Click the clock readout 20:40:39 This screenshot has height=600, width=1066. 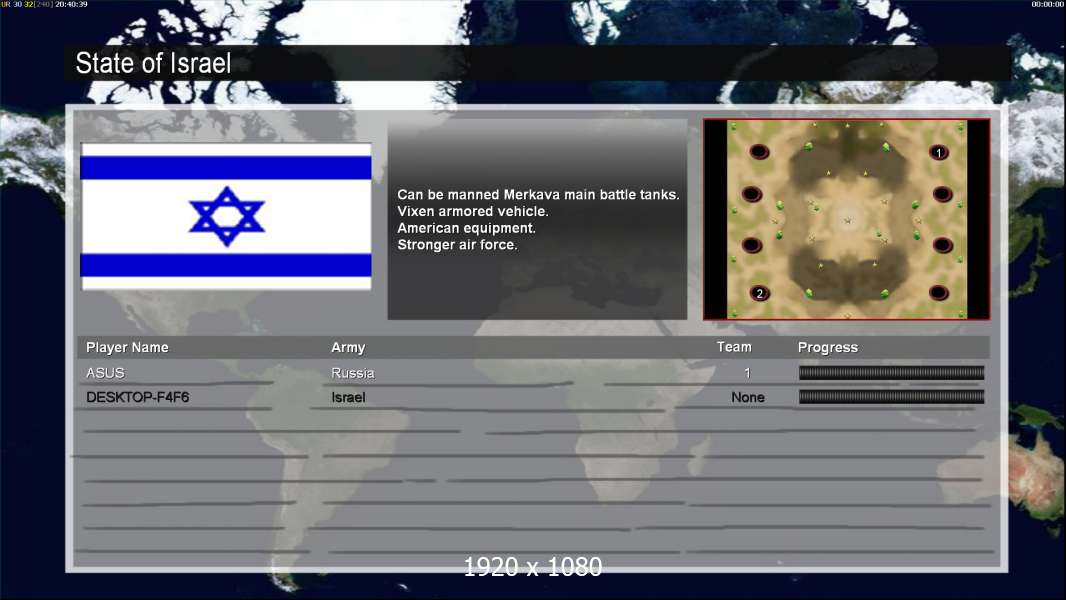71,4
